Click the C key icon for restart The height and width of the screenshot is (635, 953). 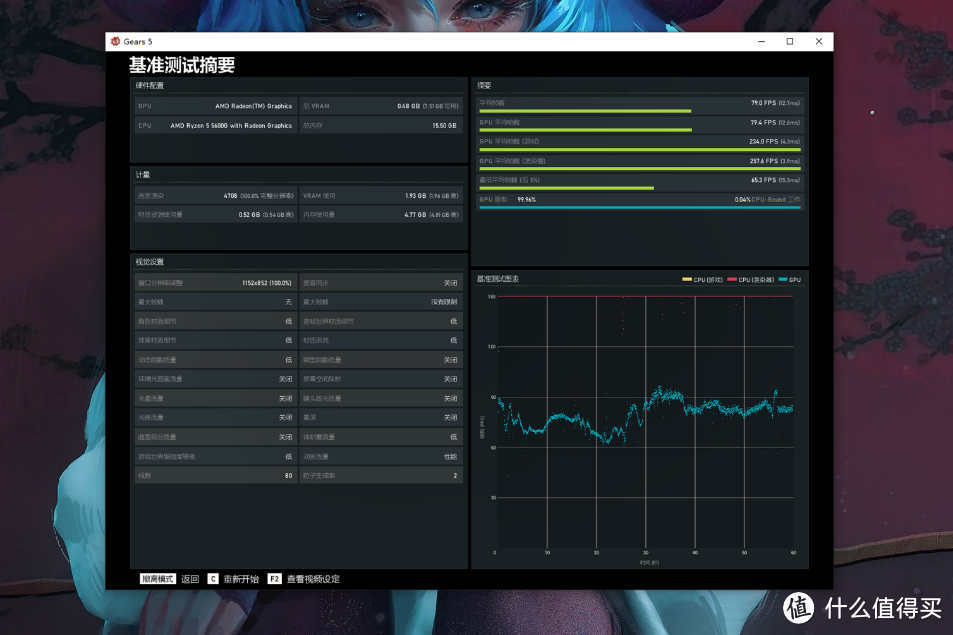tap(213, 579)
